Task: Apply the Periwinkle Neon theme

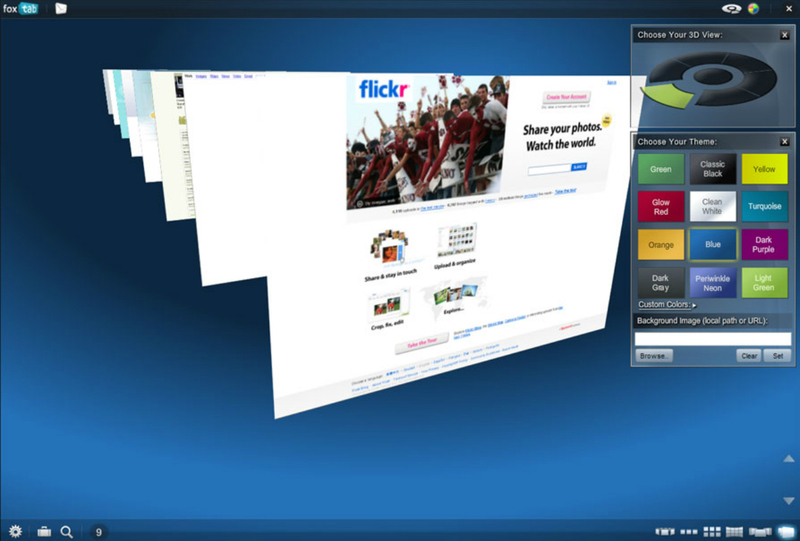Action: click(713, 283)
